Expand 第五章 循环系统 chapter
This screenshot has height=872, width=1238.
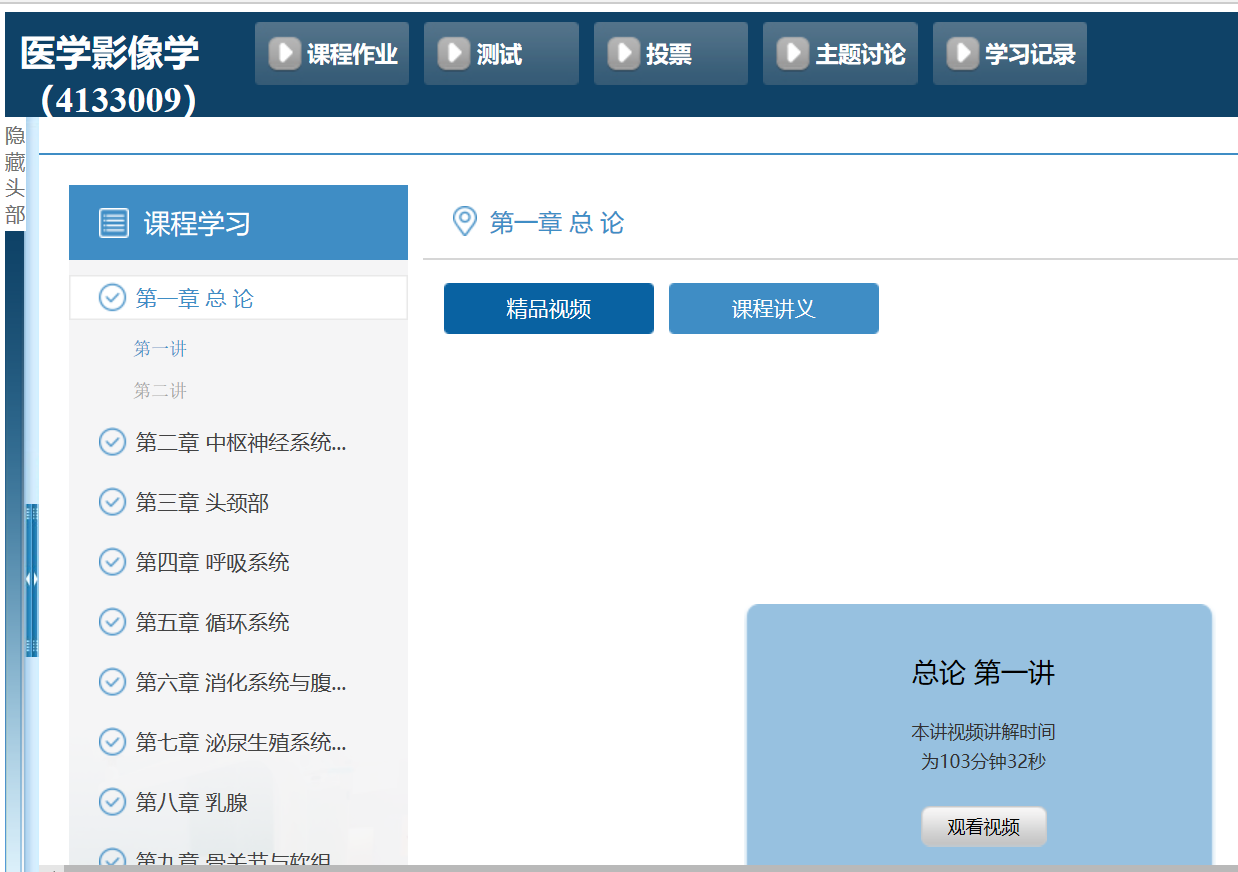[x=212, y=622]
